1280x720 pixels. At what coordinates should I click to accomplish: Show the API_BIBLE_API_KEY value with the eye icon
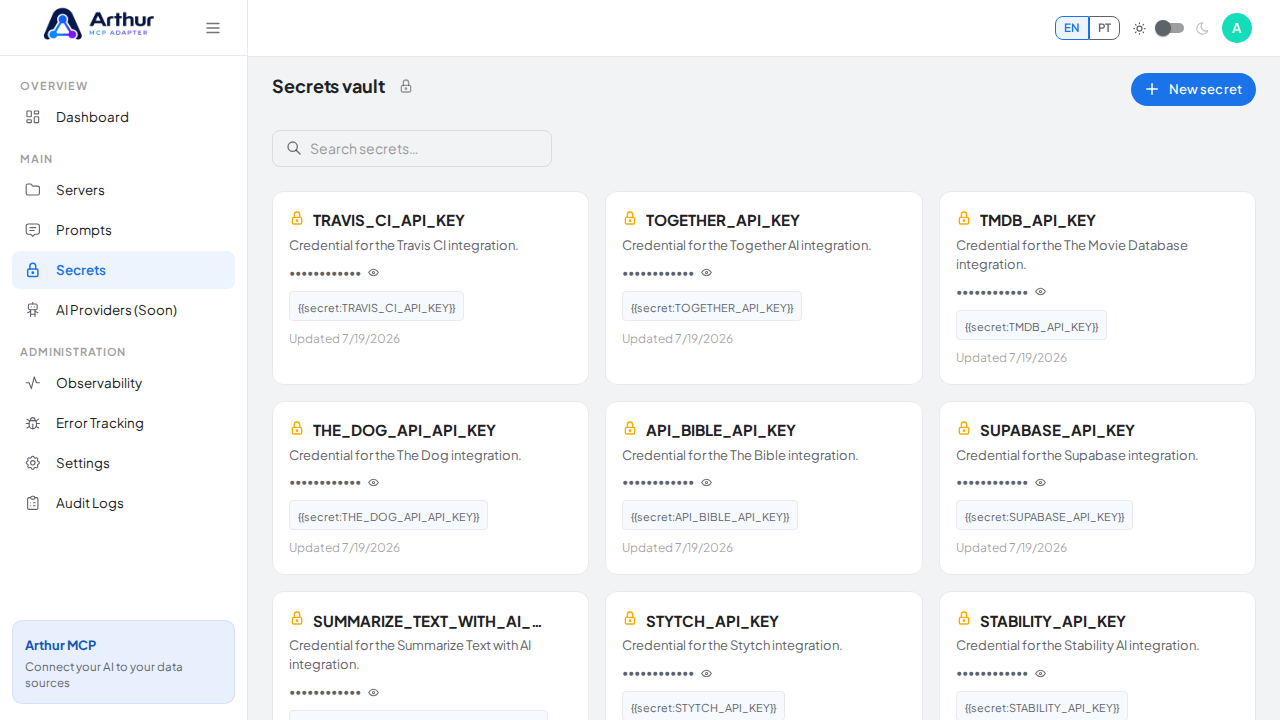click(x=707, y=482)
